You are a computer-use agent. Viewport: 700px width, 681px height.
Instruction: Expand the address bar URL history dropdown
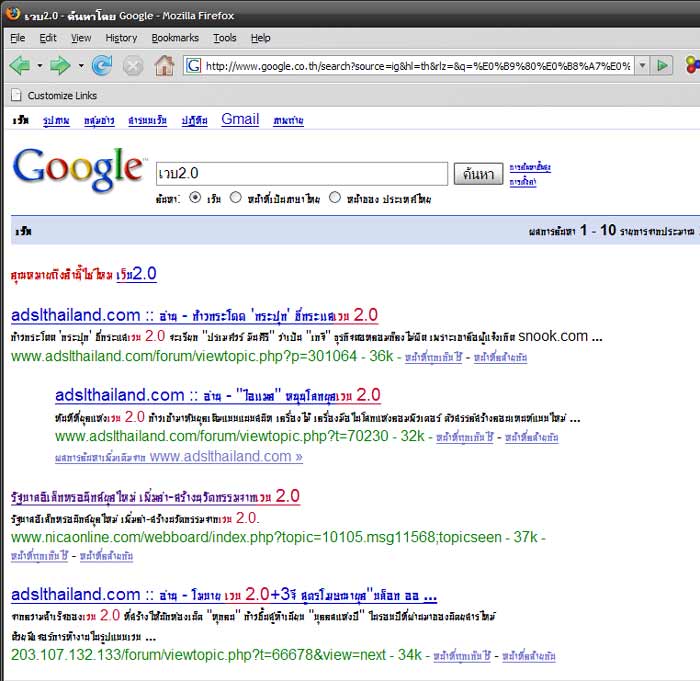pyautogui.click(x=642, y=66)
